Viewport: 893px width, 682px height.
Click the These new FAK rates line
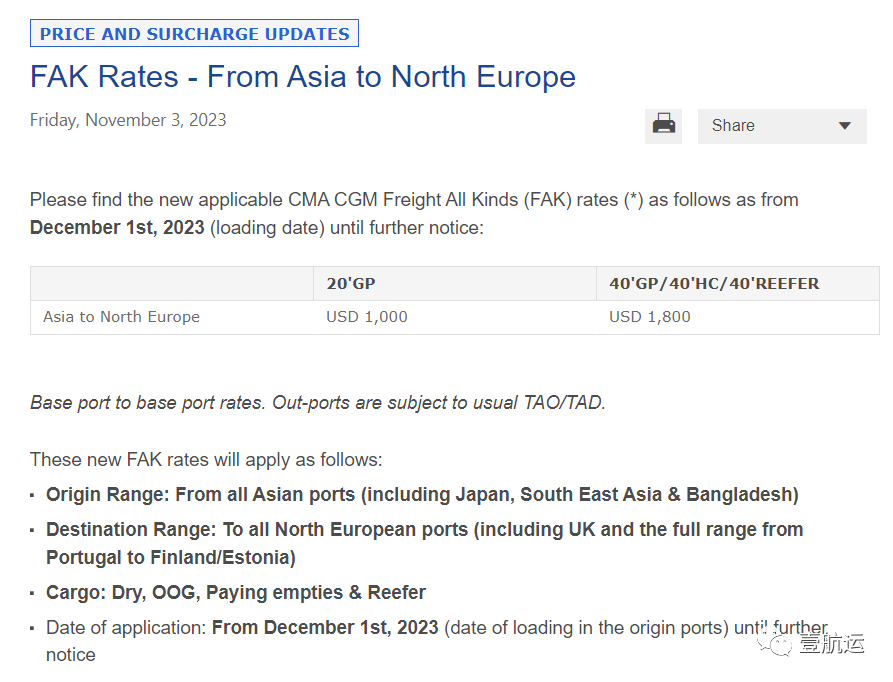[206, 459]
